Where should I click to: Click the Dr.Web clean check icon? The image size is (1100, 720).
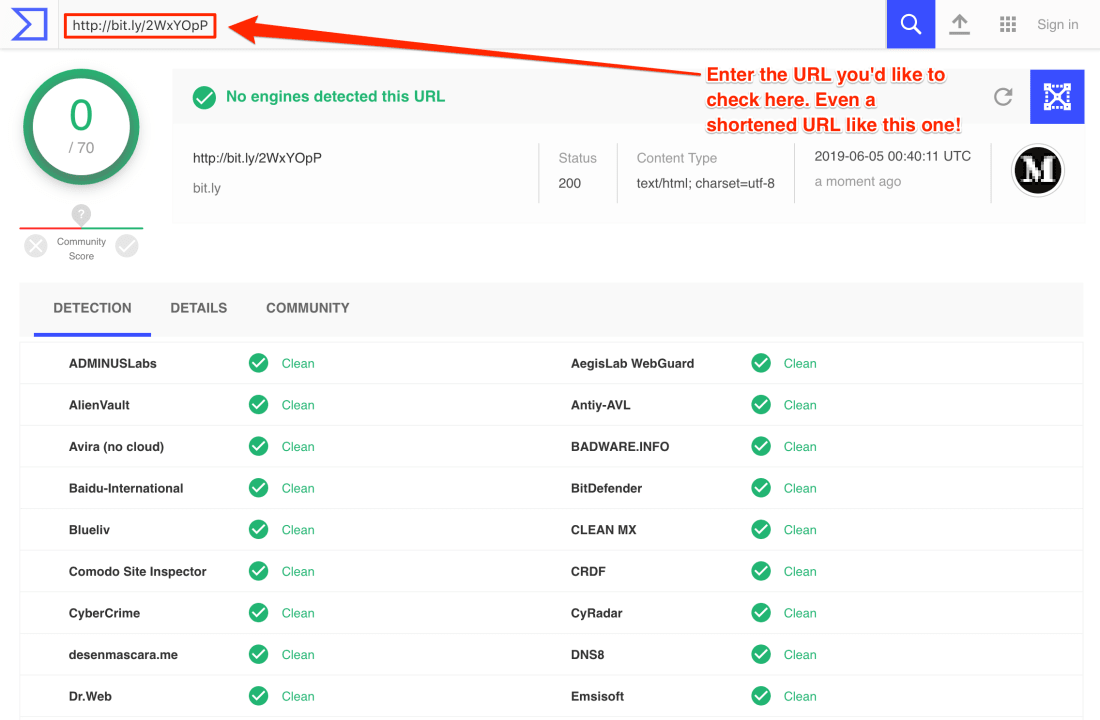point(258,696)
